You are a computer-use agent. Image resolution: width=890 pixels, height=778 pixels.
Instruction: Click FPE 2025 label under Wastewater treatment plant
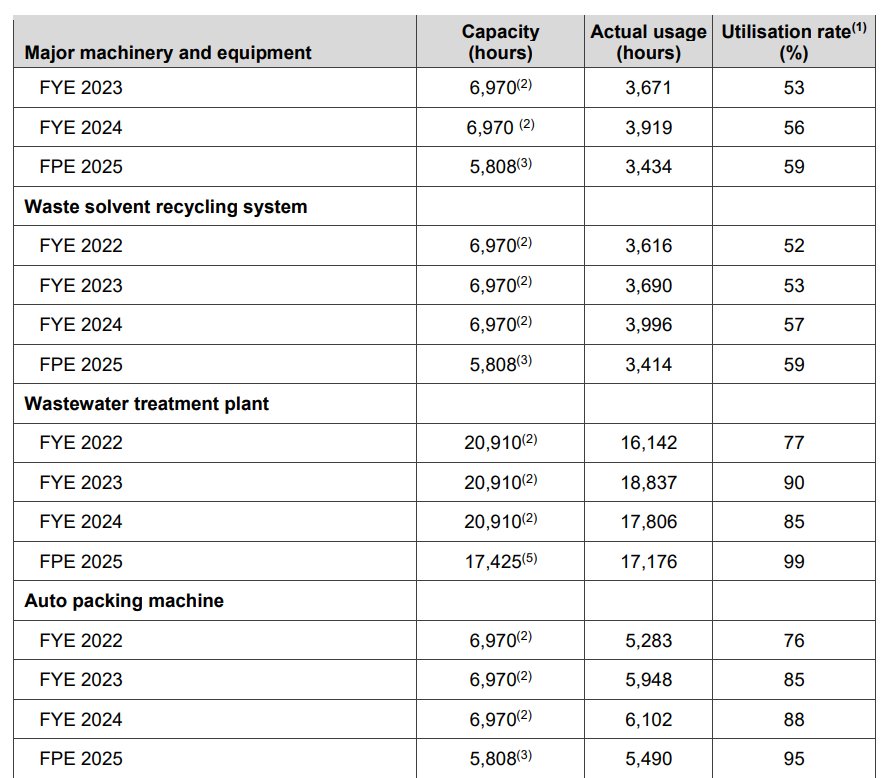(x=81, y=562)
